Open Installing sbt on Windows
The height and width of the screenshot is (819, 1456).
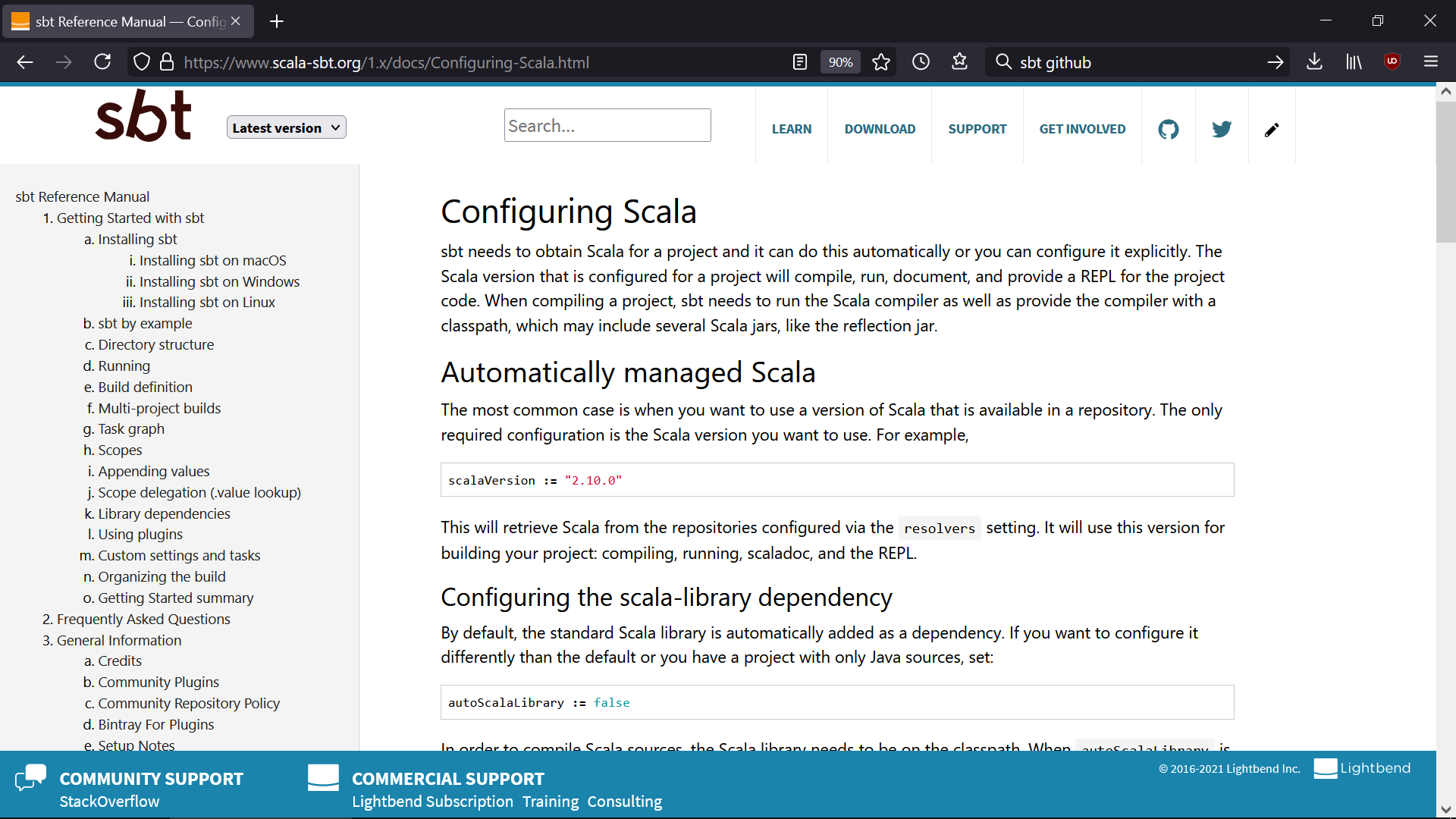(219, 281)
